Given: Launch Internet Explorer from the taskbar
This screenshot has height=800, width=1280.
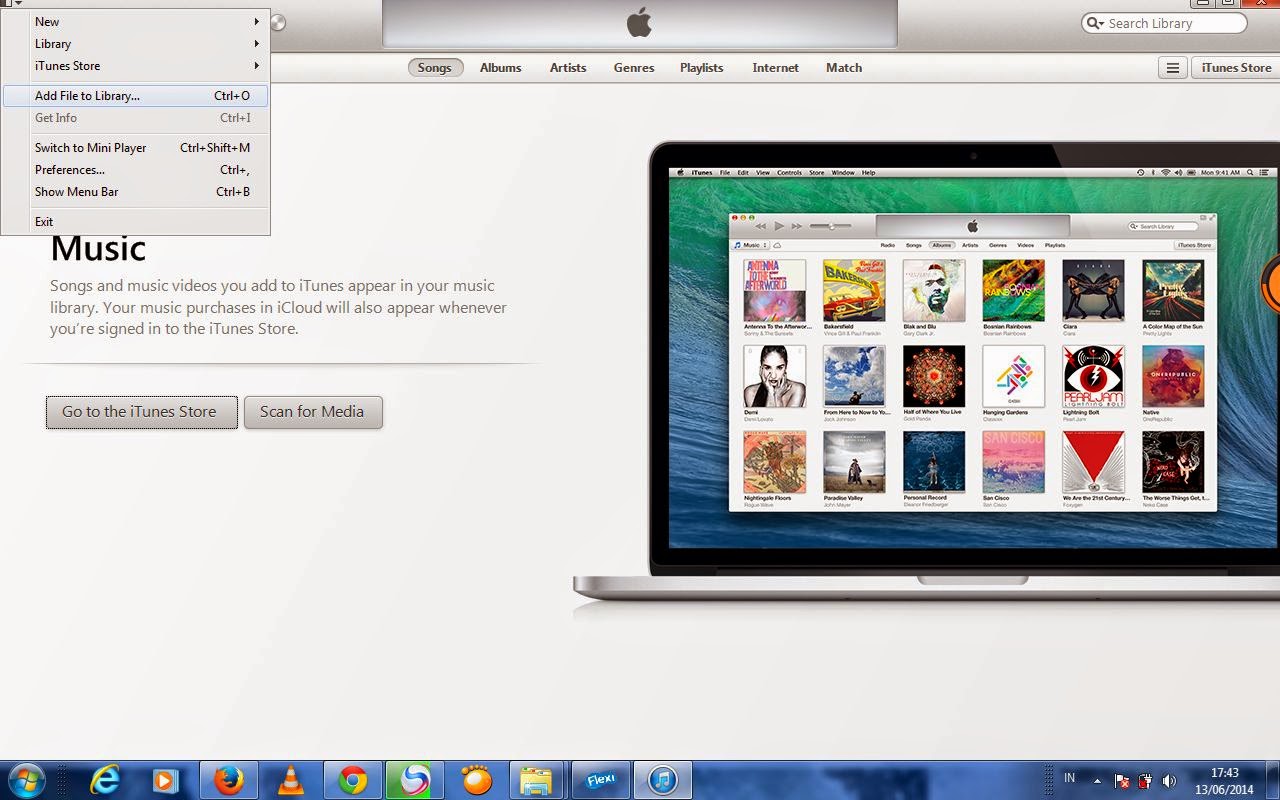Looking at the screenshot, I should [105, 780].
